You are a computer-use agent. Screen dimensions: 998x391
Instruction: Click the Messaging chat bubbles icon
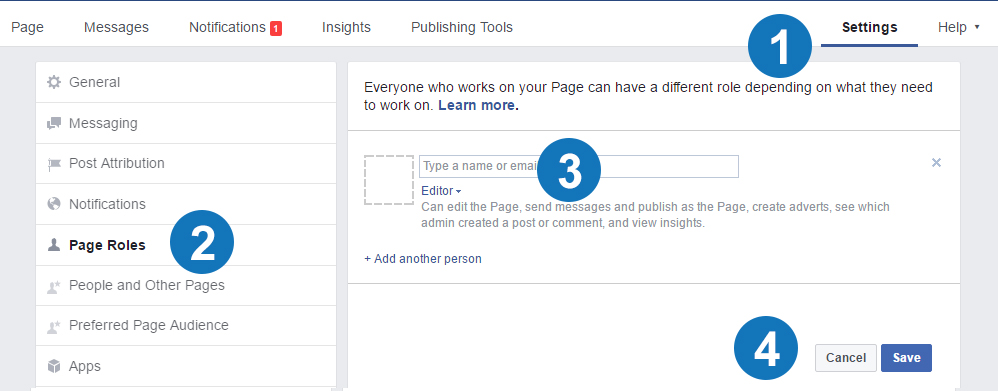[54, 123]
